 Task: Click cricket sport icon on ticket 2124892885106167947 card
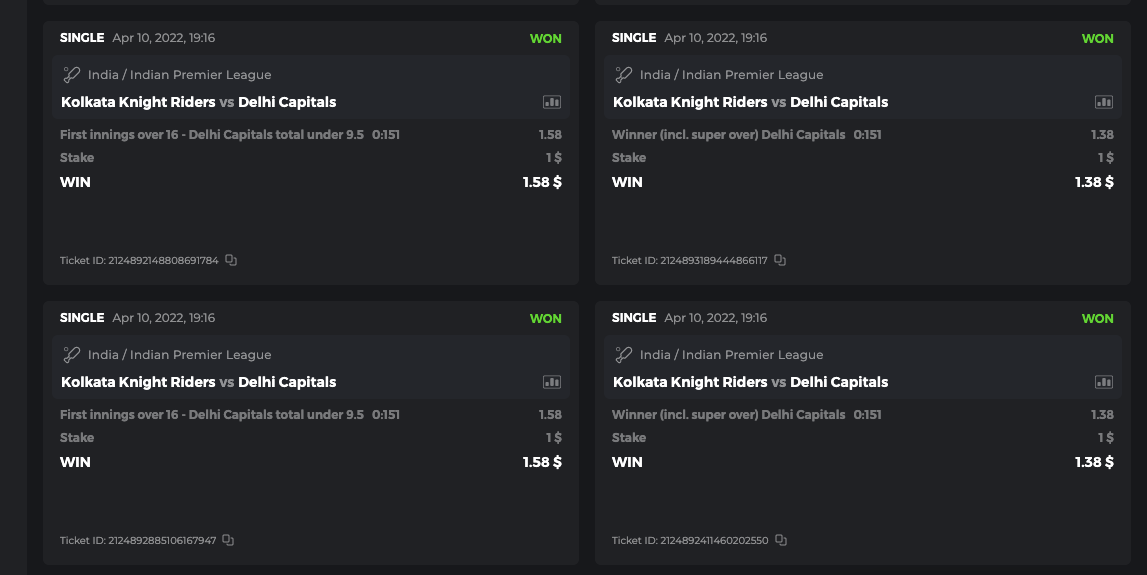click(71, 354)
